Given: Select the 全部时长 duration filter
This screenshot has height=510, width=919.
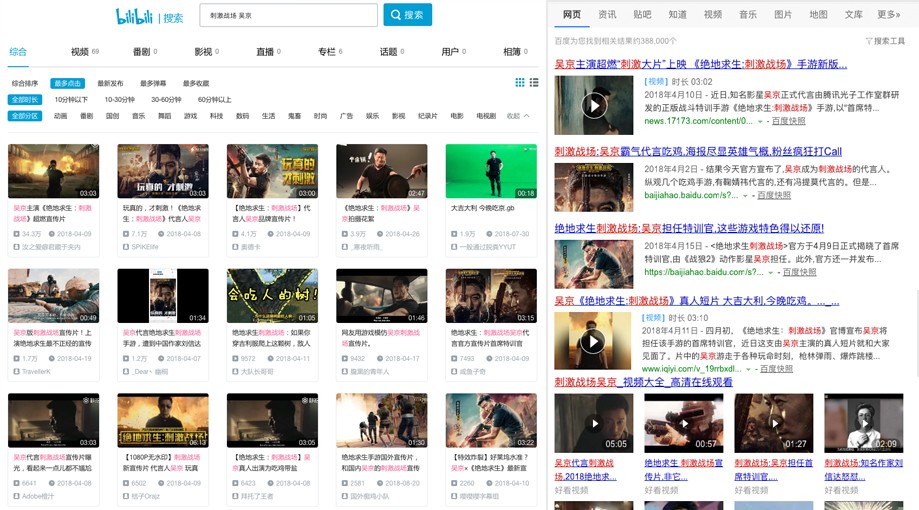Looking at the screenshot, I should point(25,100).
